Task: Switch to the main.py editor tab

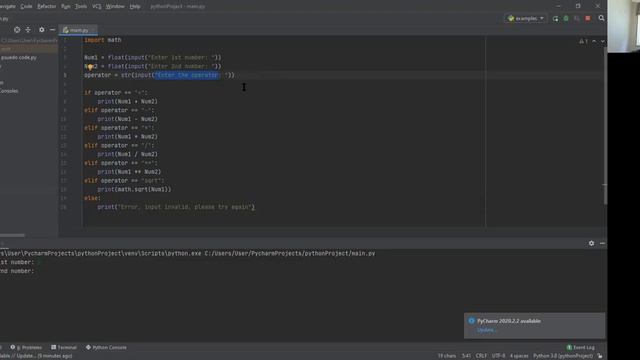Action: point(78,30)
